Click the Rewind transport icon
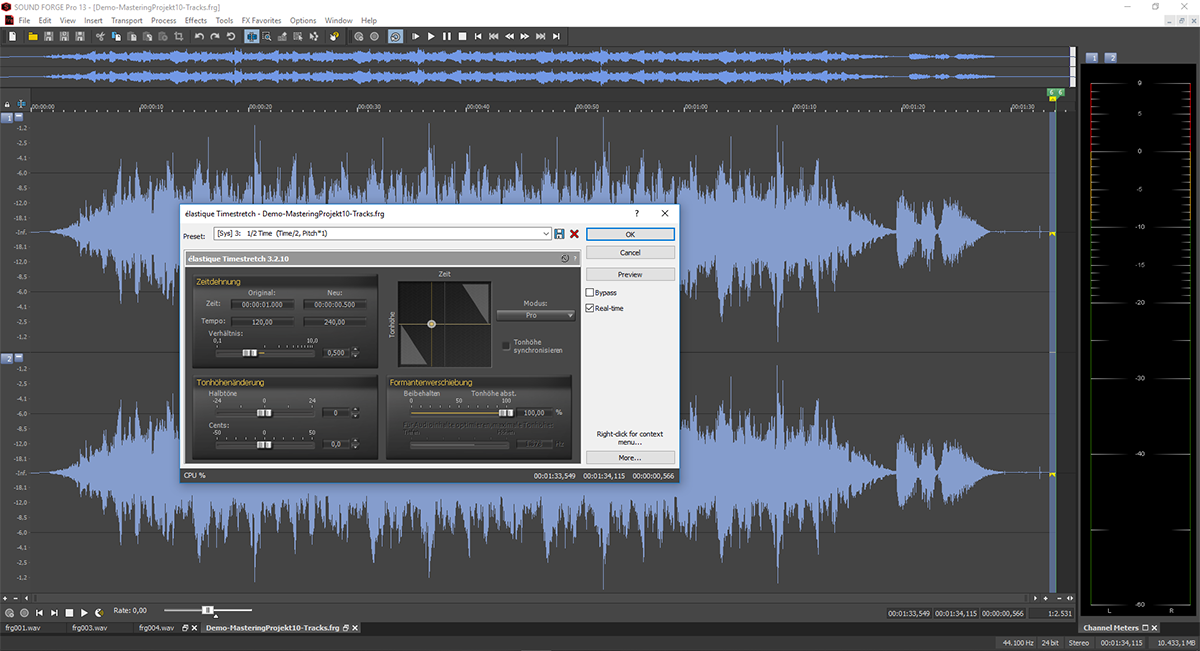1200x651 pixels. pyautogui.click(x=509, y=35)
